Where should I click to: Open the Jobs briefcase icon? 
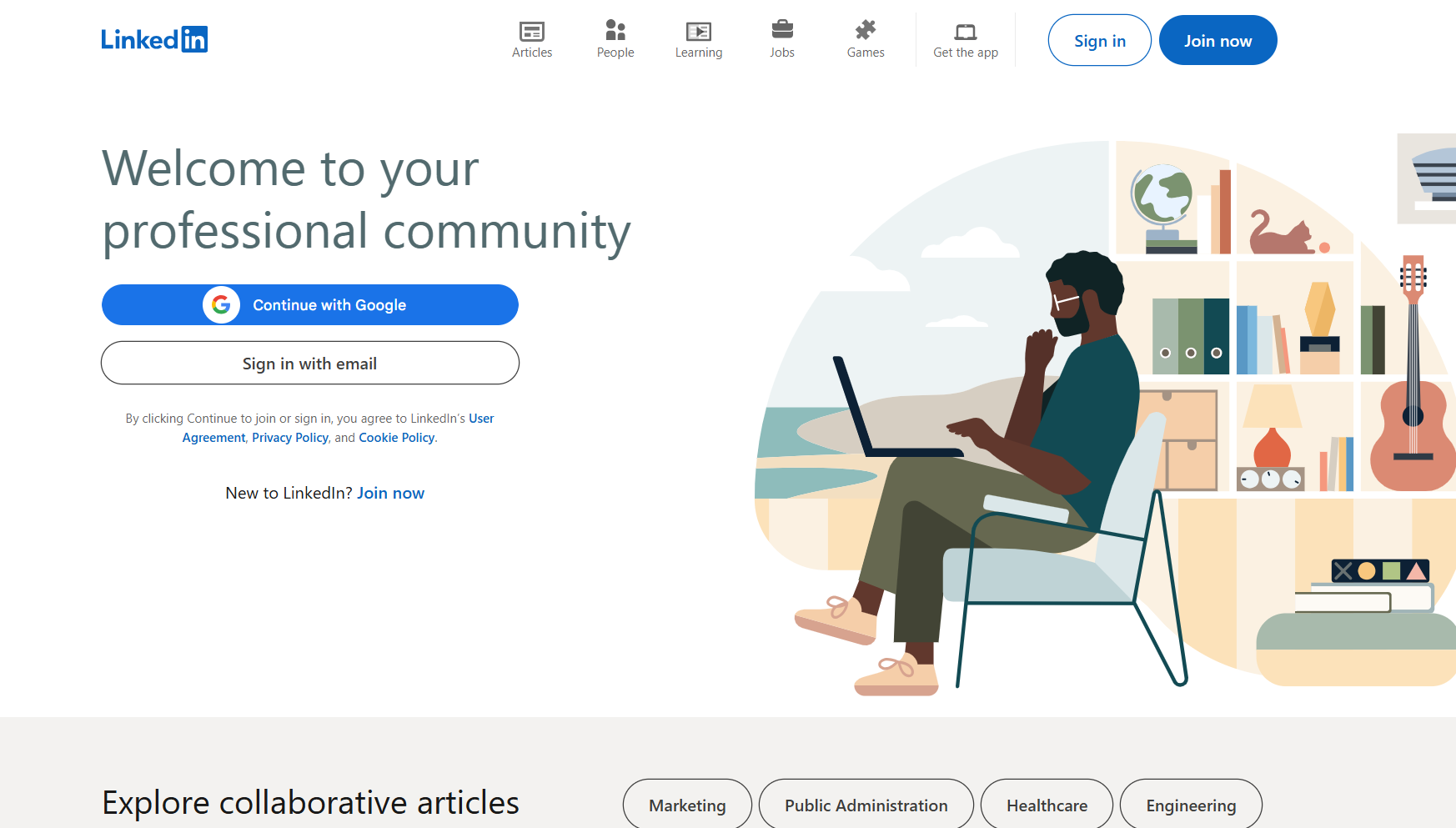coord(782,29)
